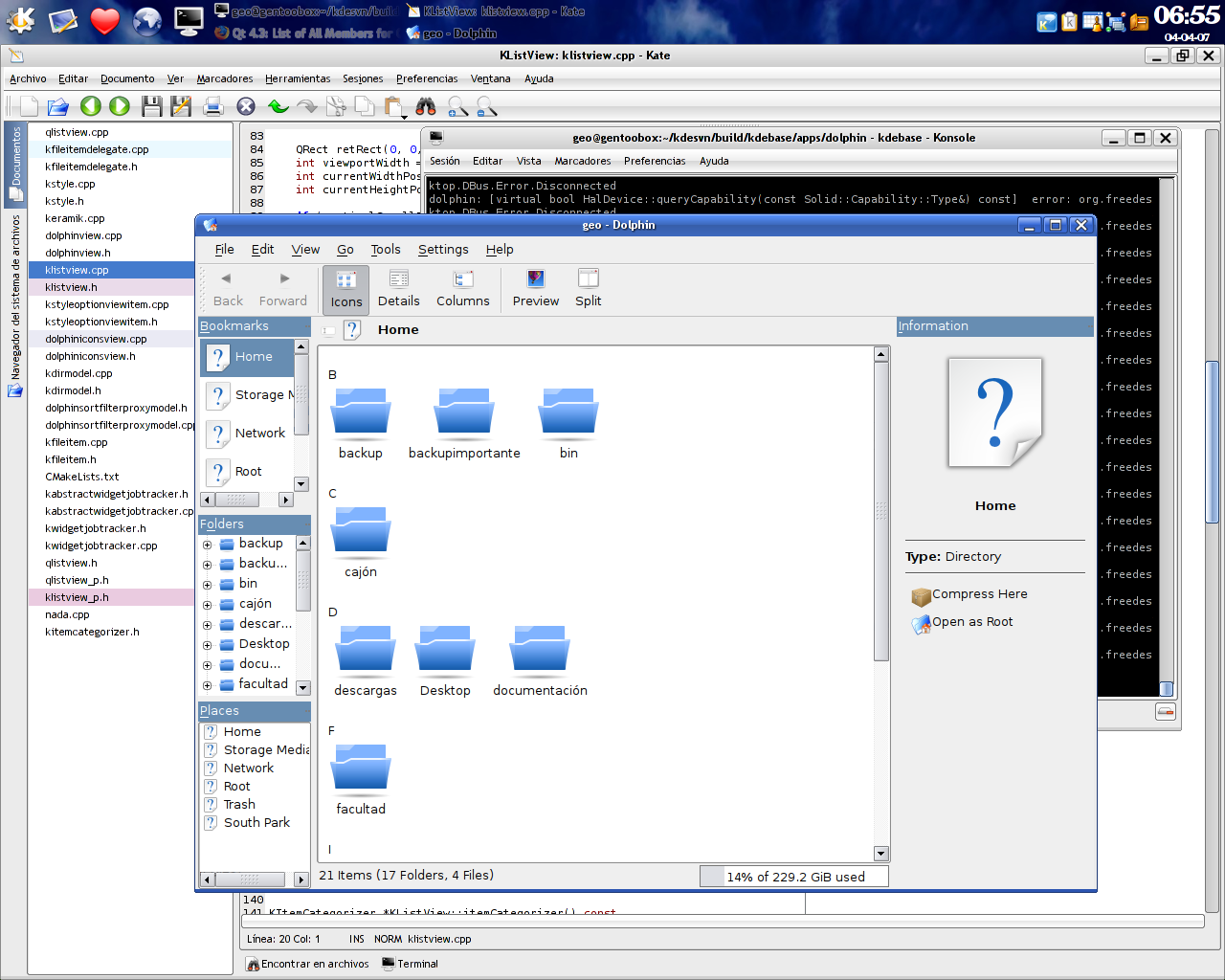
Task: Print the document using Kate's printer icon
Action: pos(213,106)
